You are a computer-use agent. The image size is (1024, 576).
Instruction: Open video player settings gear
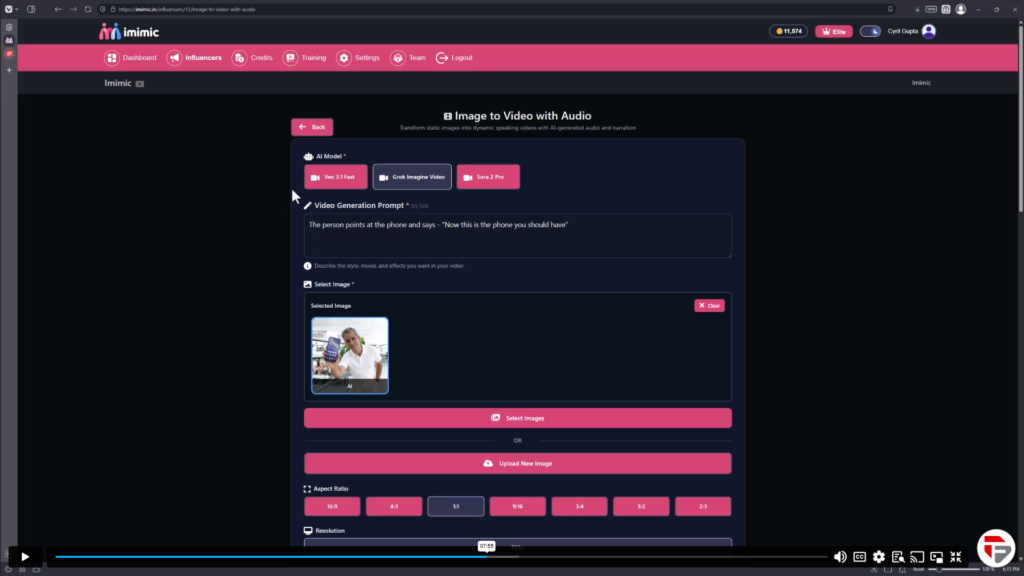pyautogui.click(x=878, y=557)
